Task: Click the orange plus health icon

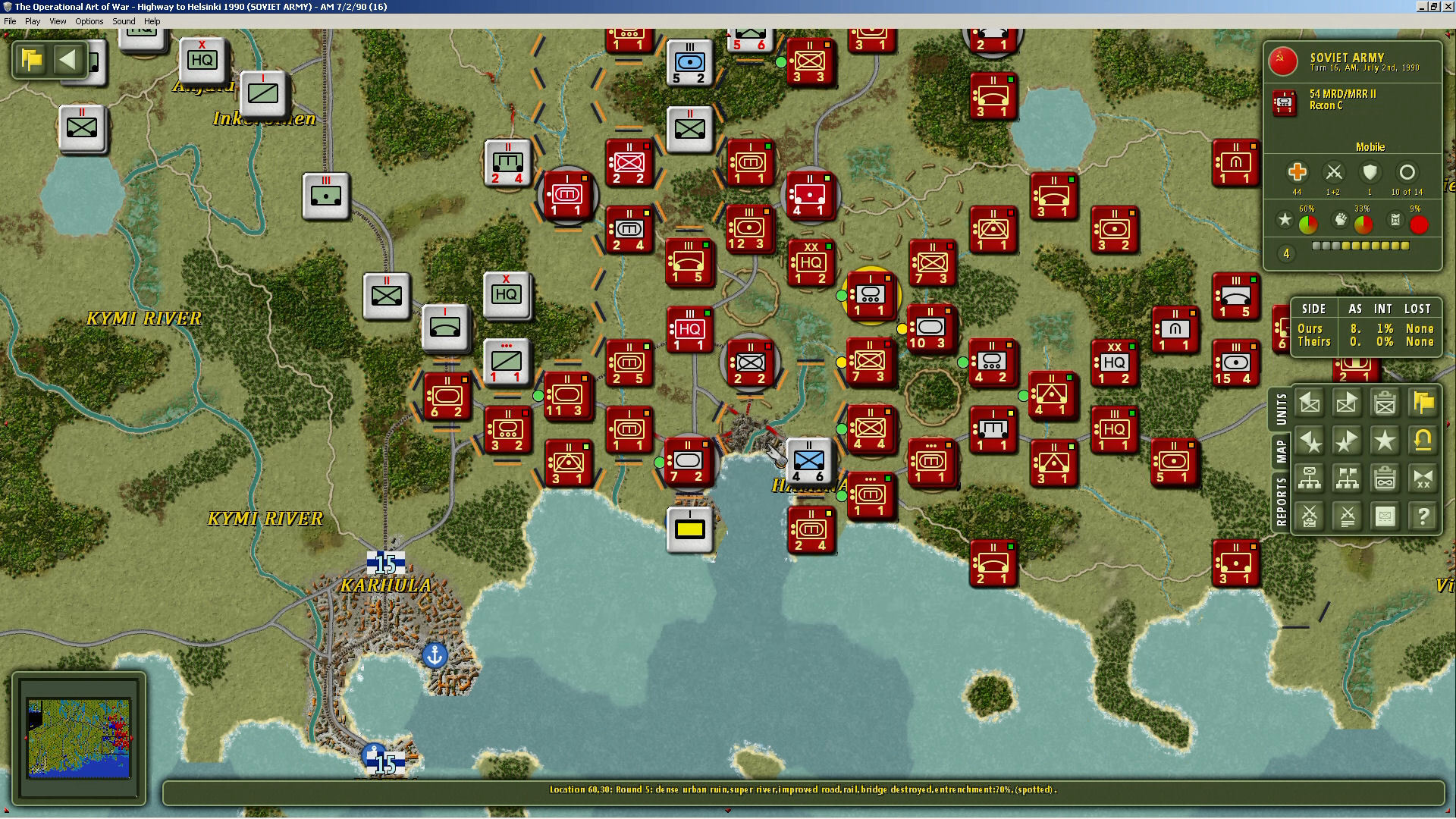Action: 1297,172
